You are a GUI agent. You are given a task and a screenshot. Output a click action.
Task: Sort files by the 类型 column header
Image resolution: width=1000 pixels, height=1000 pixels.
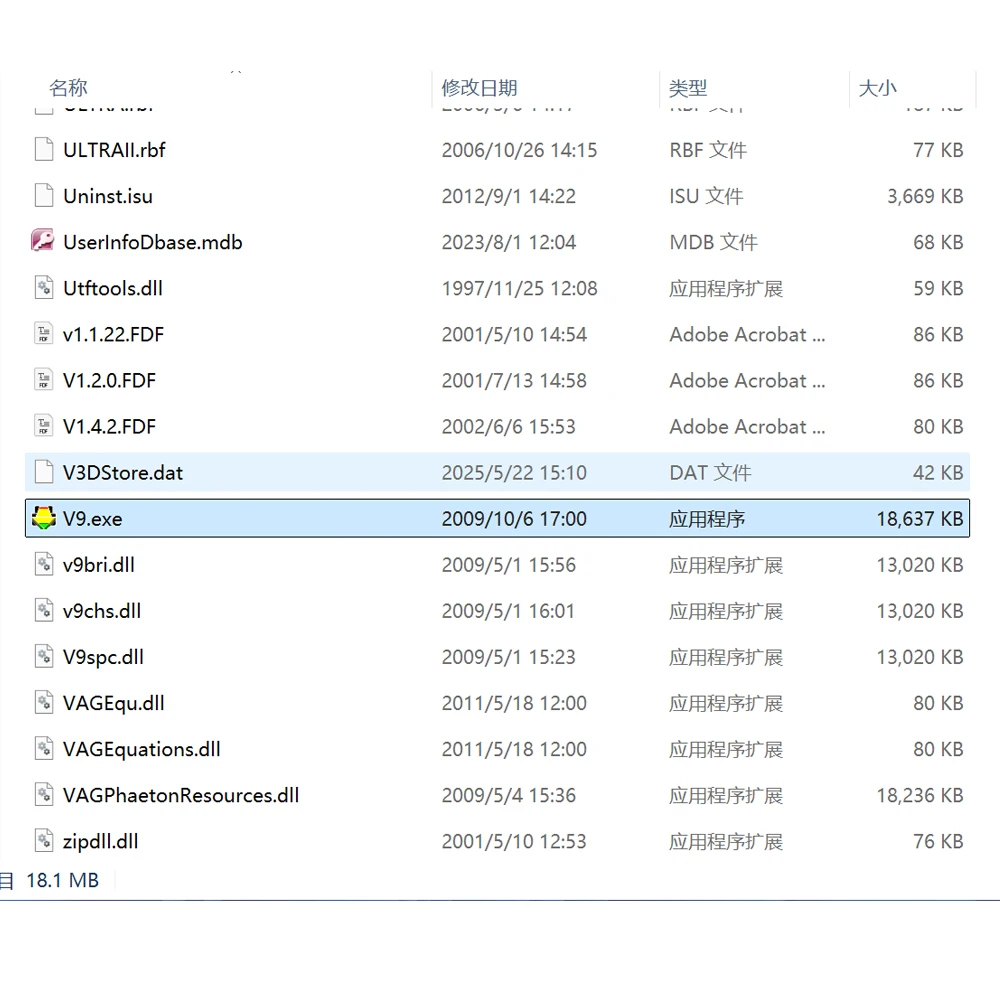click(x=688, y=88)
